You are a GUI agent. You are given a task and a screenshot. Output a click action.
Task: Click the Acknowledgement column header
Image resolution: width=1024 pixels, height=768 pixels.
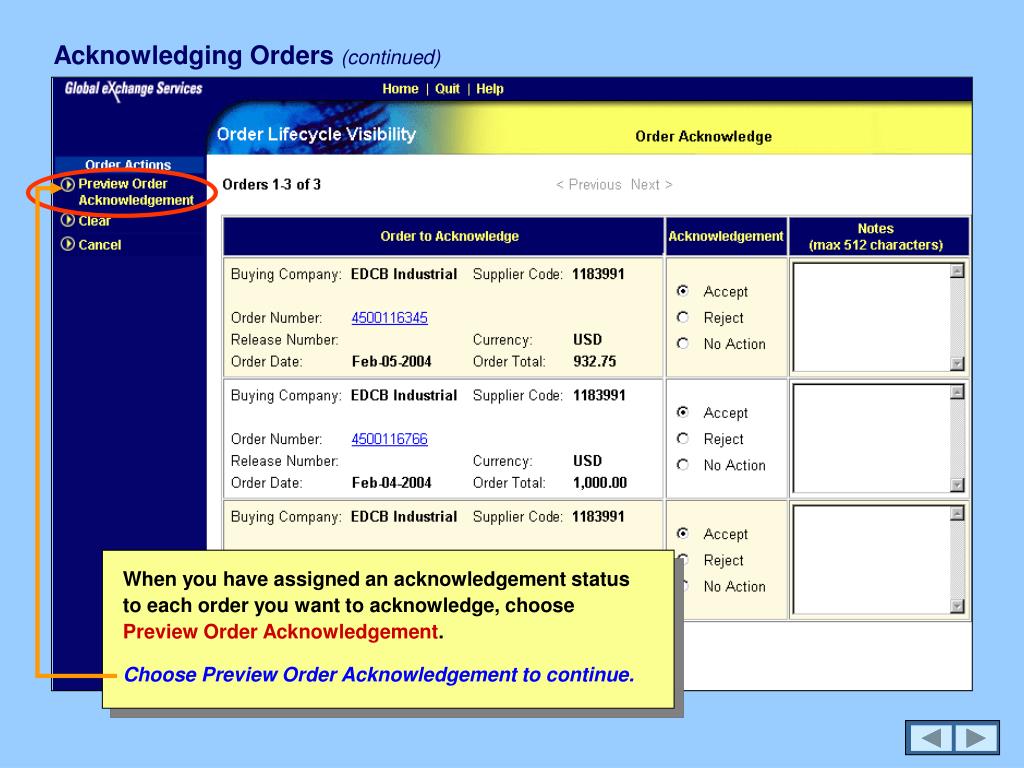coord(726,236)
